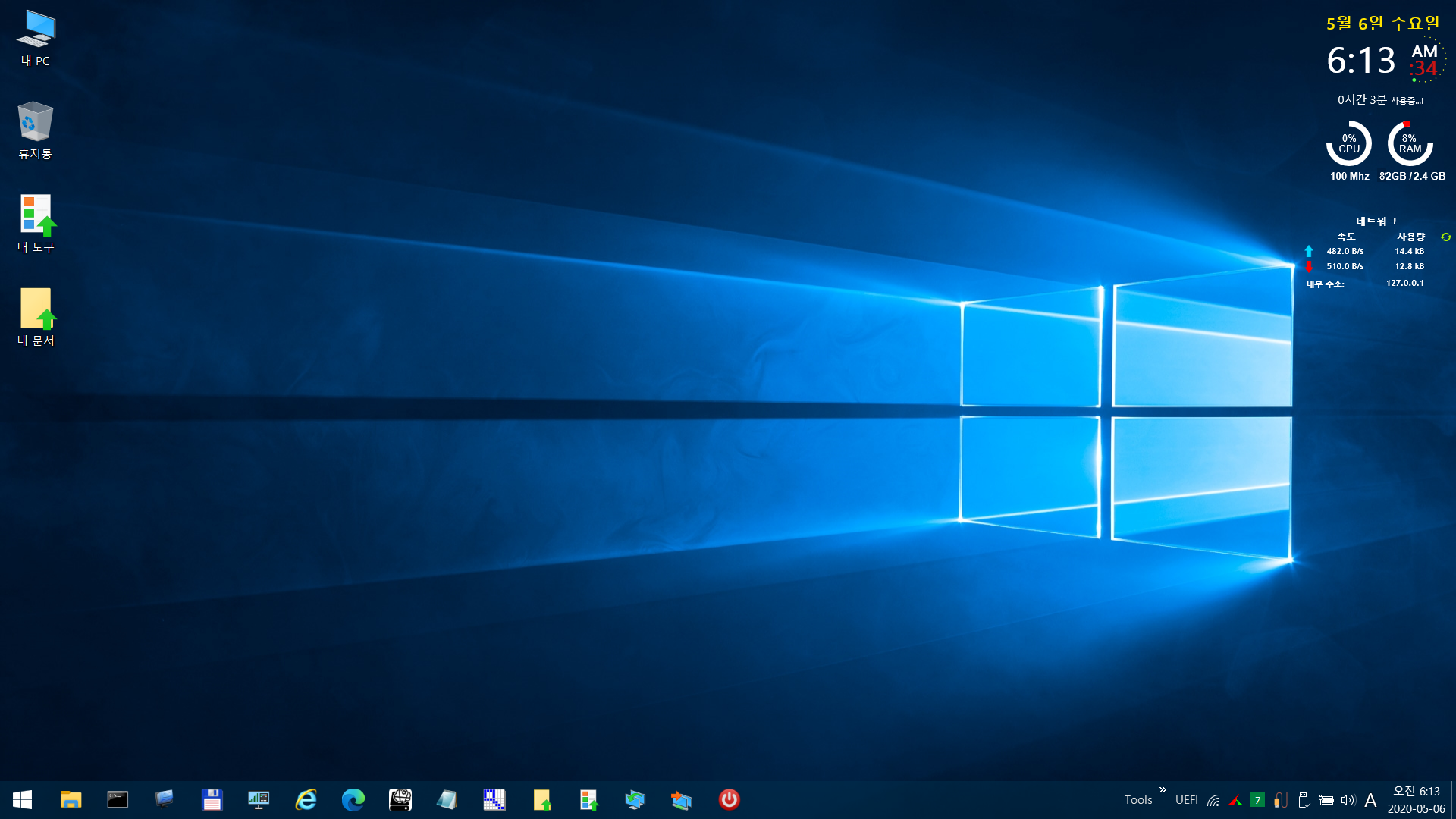Click the red-green peak tray icon
The width and height of the screenshot is (1456, 819).
point(1235,800)
